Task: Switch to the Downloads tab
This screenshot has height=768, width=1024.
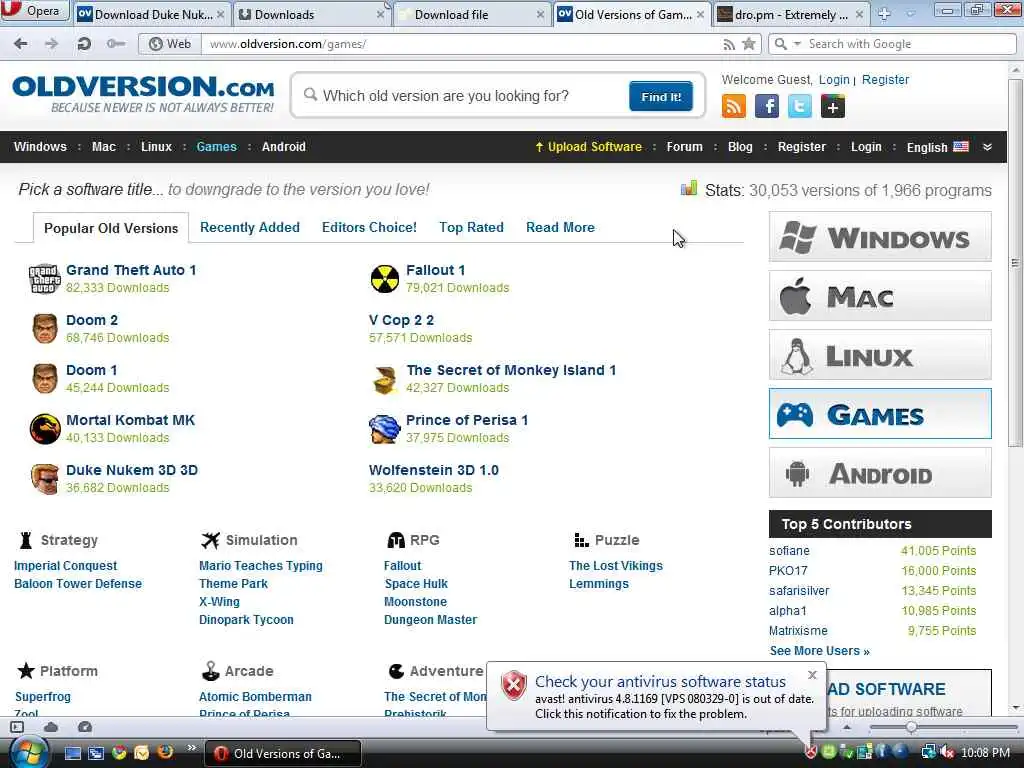Action: point(311,14)
